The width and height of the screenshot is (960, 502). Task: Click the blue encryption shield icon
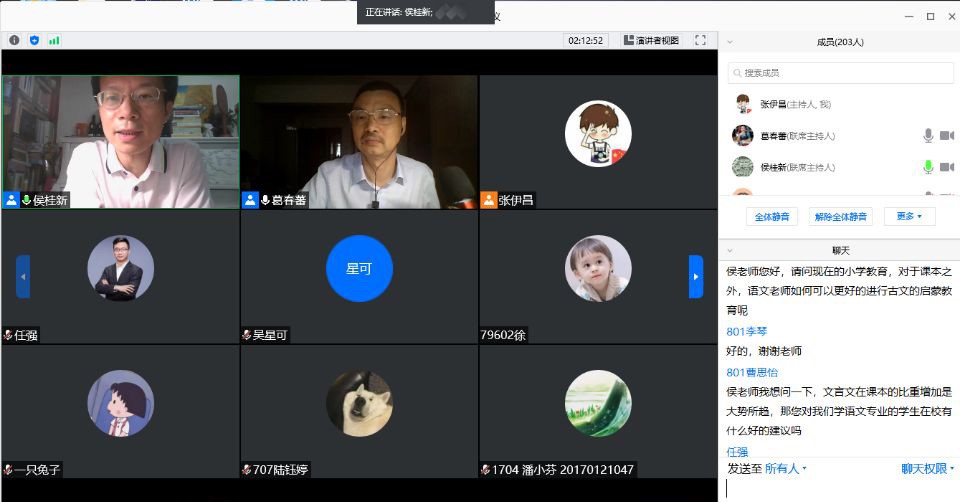34,40
